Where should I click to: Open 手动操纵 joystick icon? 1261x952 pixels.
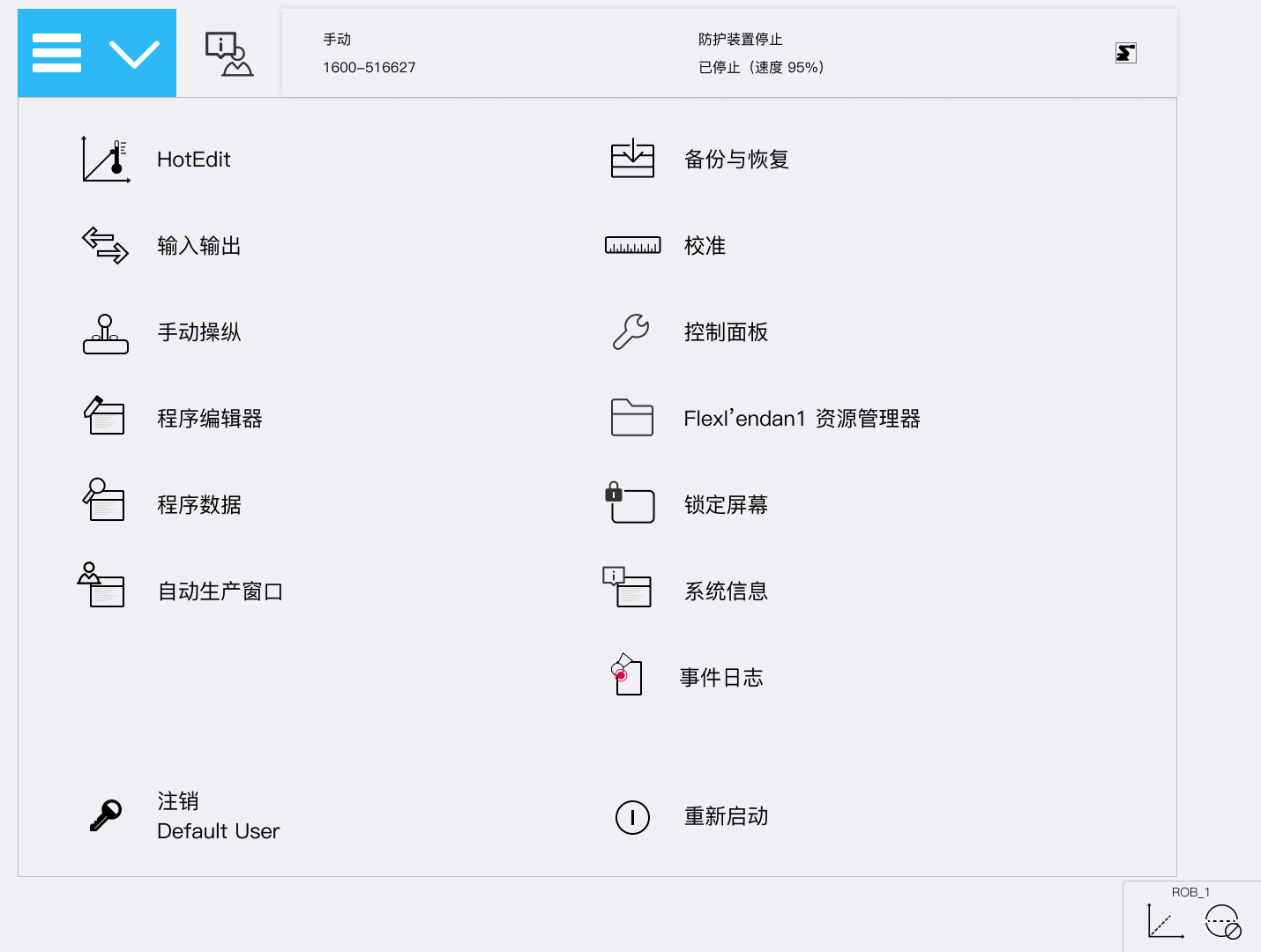[x=106, y=333]
